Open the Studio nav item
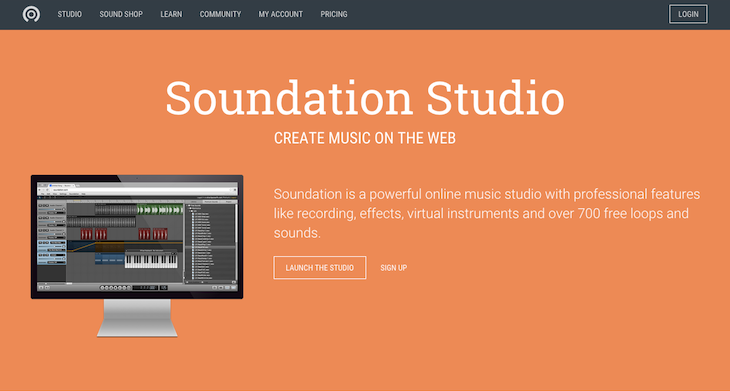Viewport: 730px width, 391px height. 70,14
